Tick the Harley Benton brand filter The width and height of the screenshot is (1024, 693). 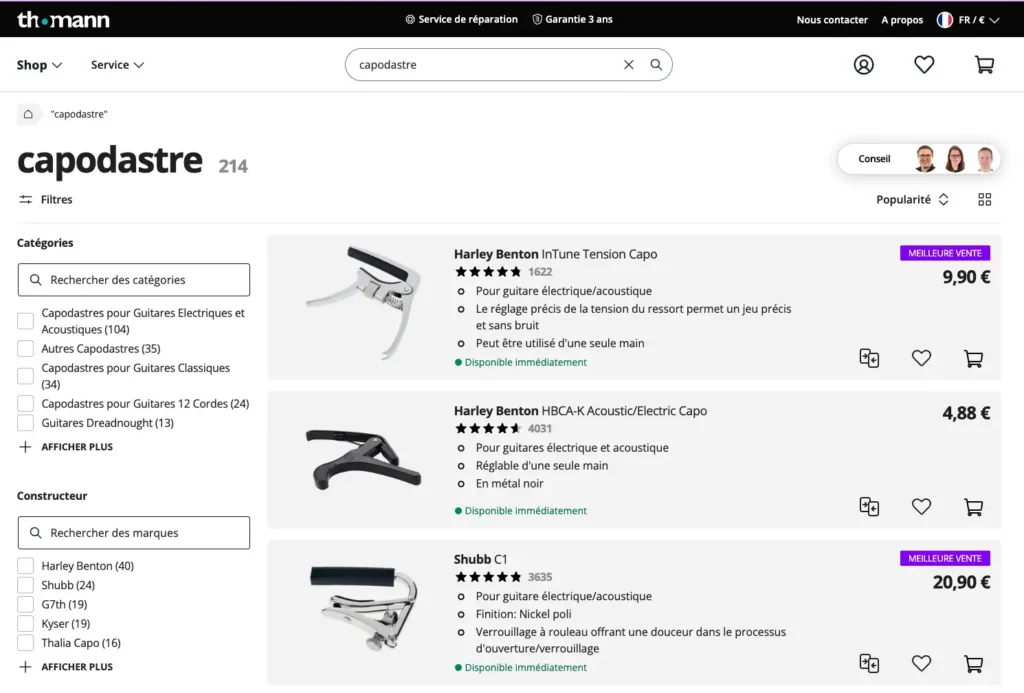click(26, 566)
